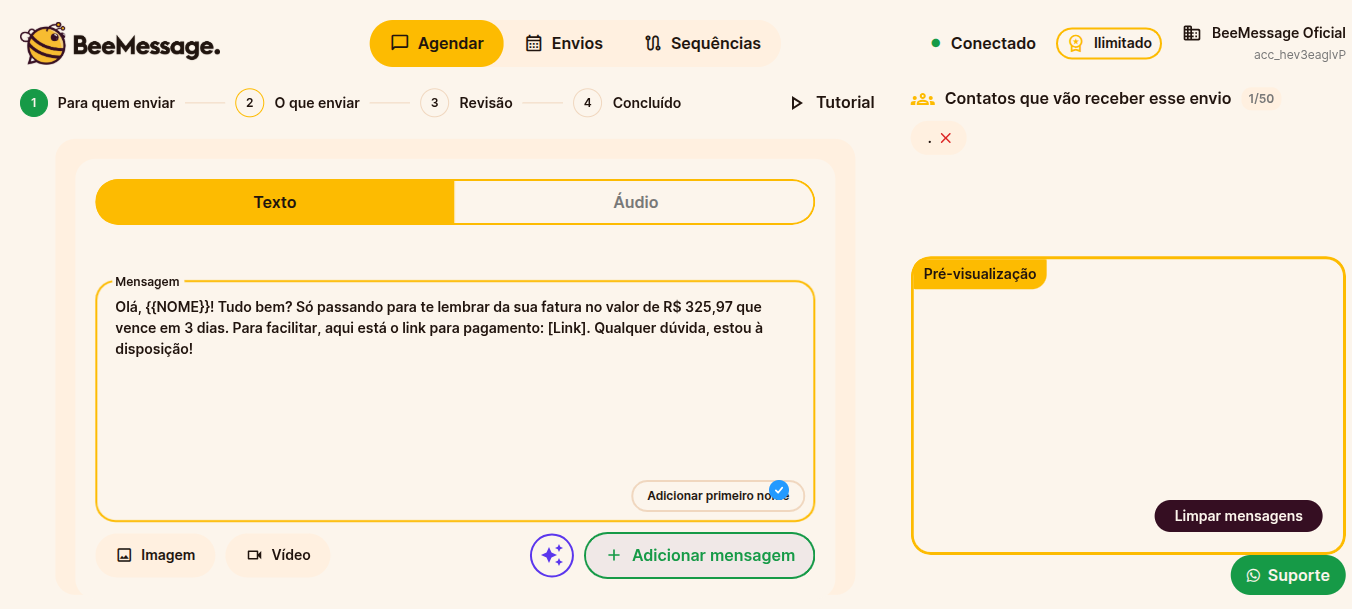Open the Sequências section
The height and width of the screenshot is (609, 1352).
click(702, 43)
